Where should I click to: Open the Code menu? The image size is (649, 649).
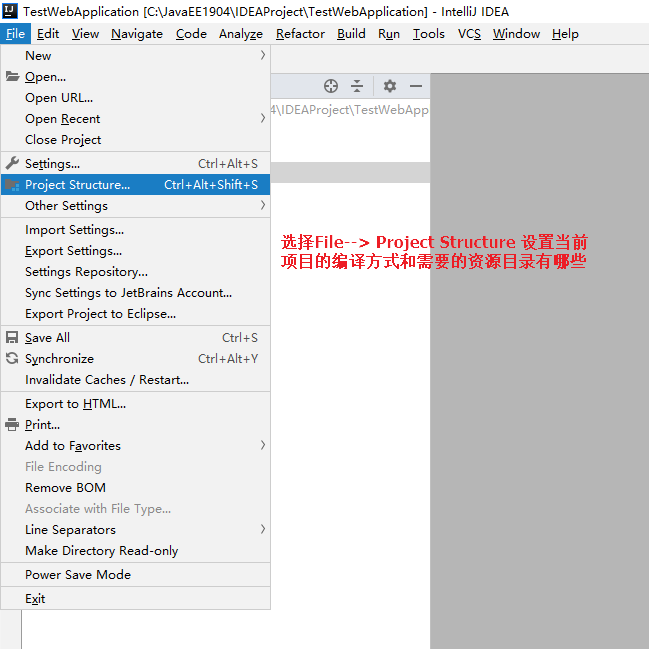point(191,34)
